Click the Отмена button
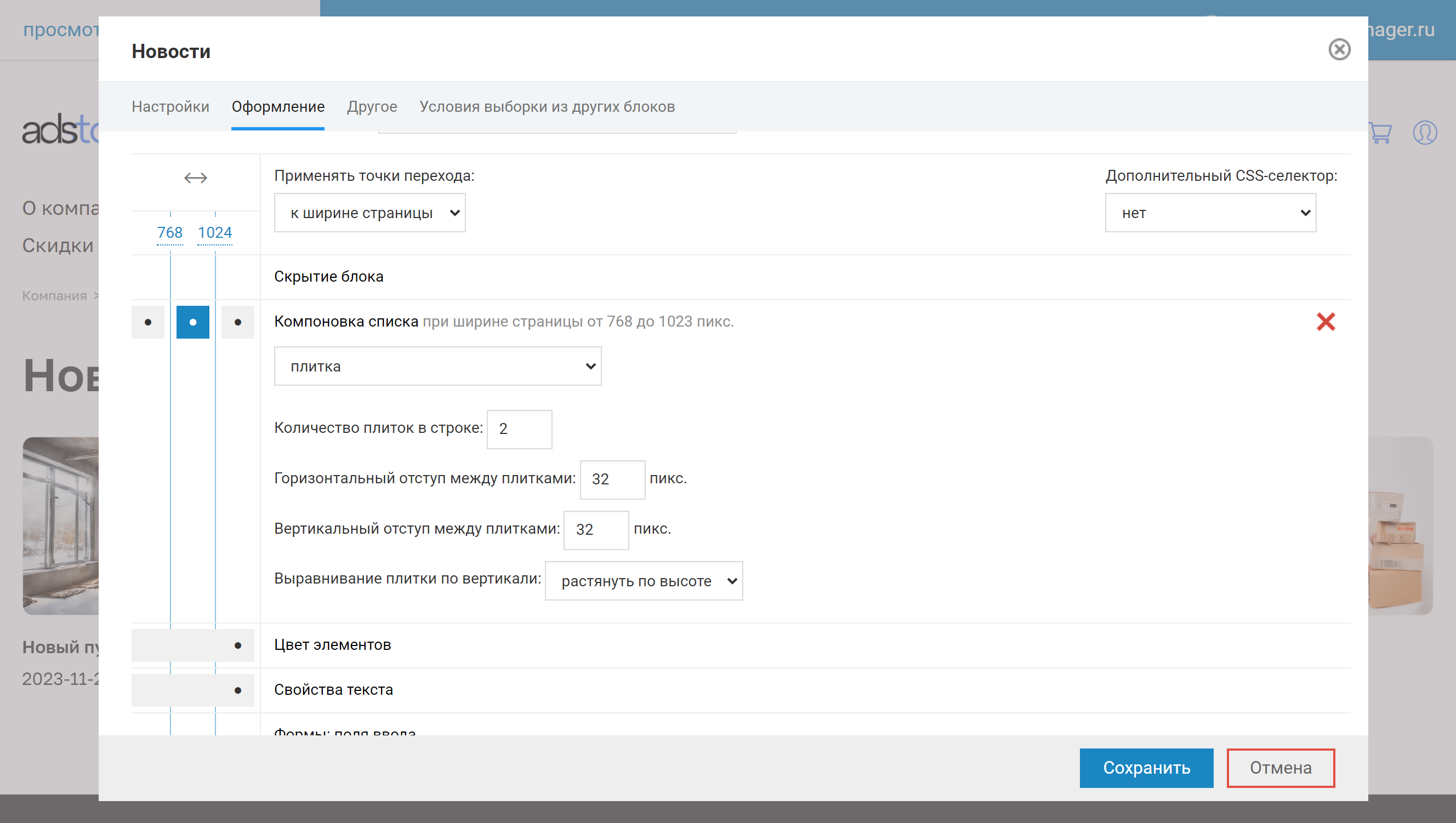The height and width of the screenshot is (823, 1456). click(x=1280, y=767)
